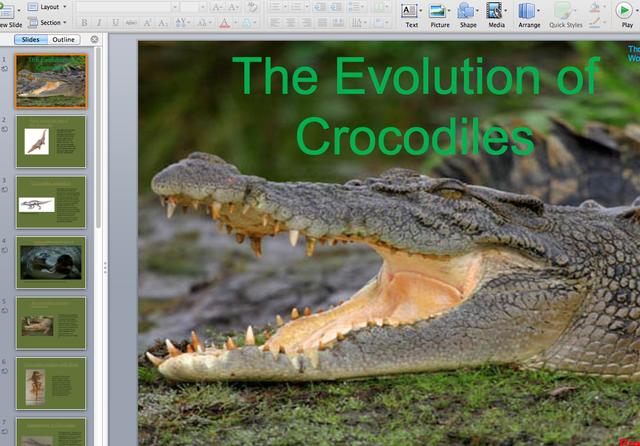Toggle underline formatting
This screenshot has height=446, width=640.
pos(115,22)
